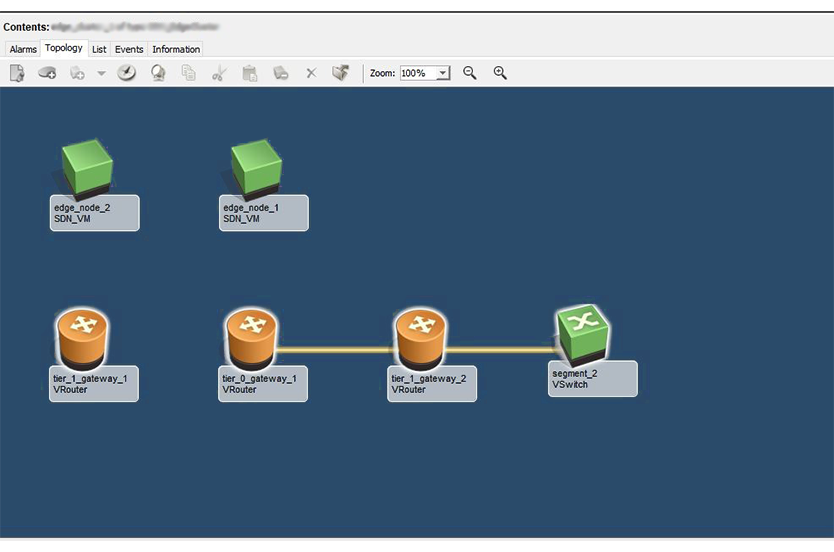834x552 pixels.
Task: Select the edge_node_1 green cube icon
Action: (x=256, y=168)
